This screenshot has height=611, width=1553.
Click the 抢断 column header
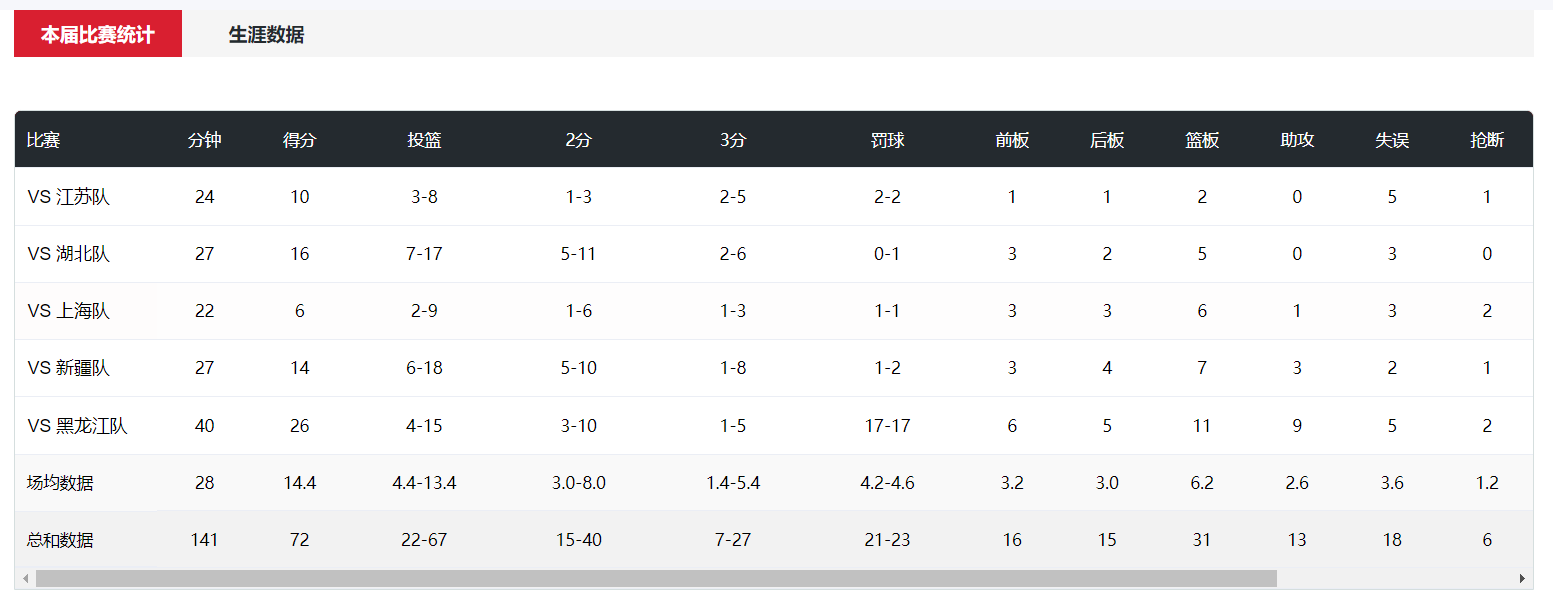point(1487,140)
